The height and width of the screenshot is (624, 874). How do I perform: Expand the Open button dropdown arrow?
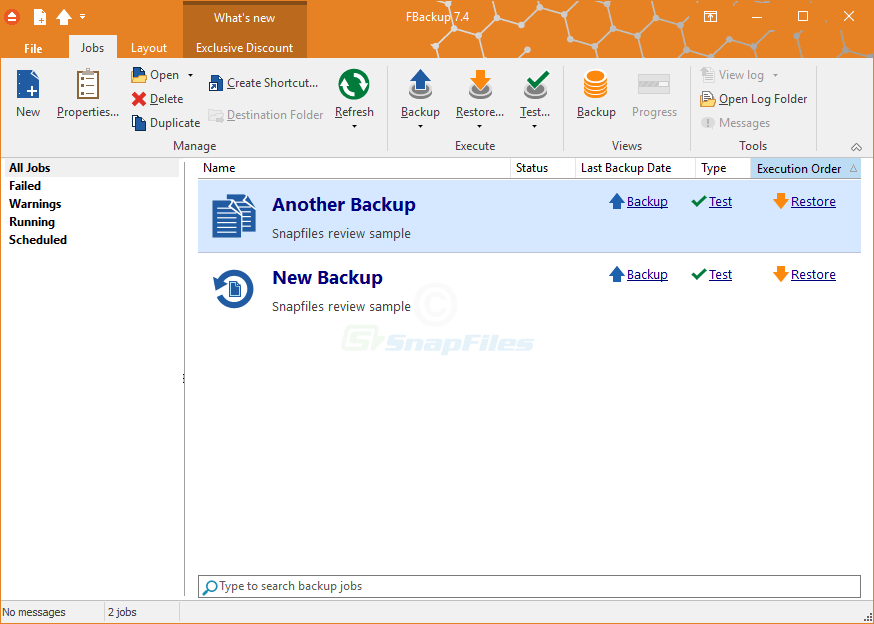click(x=191, y=75)
